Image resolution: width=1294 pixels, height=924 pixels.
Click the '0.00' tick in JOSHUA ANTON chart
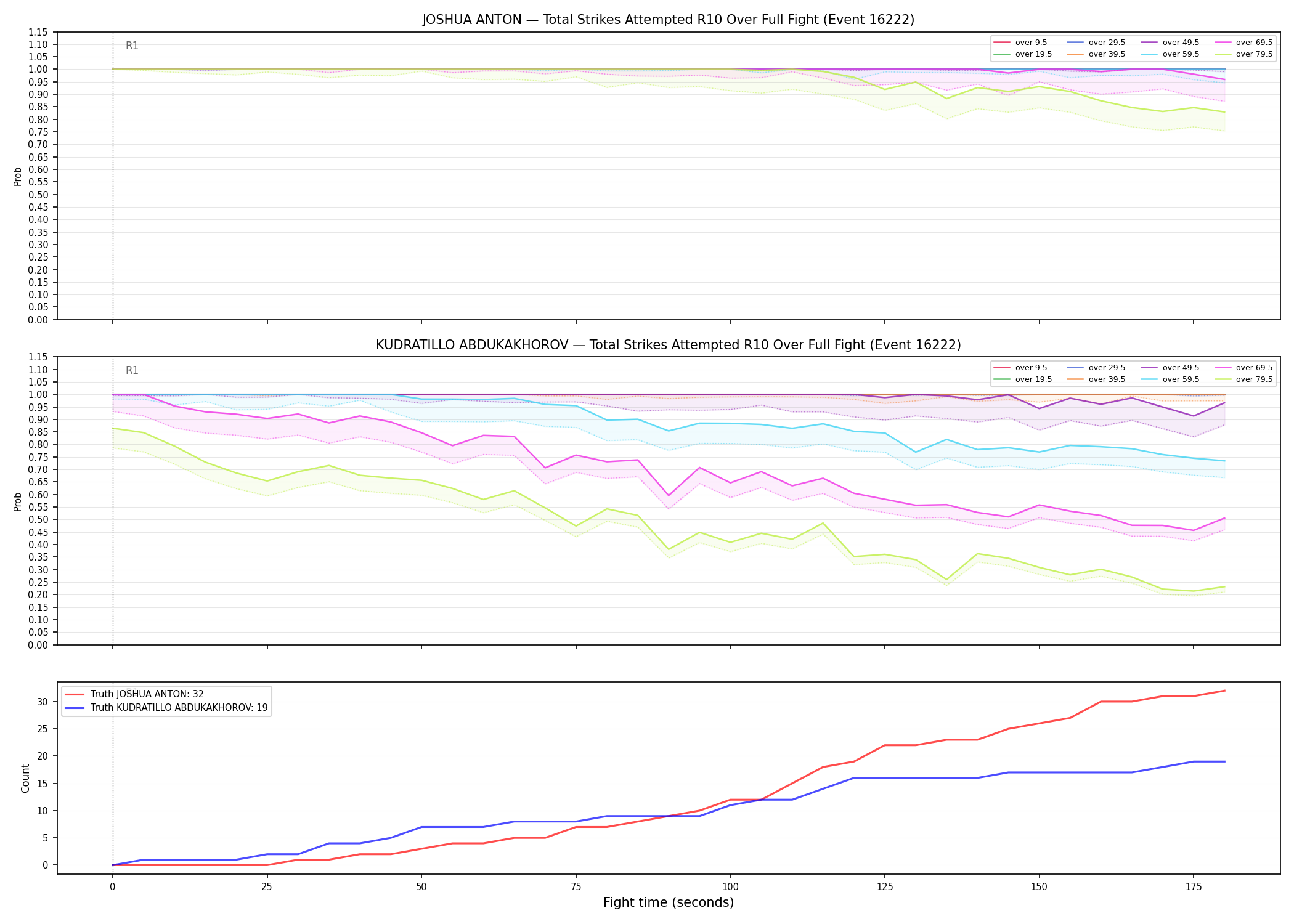38,320
